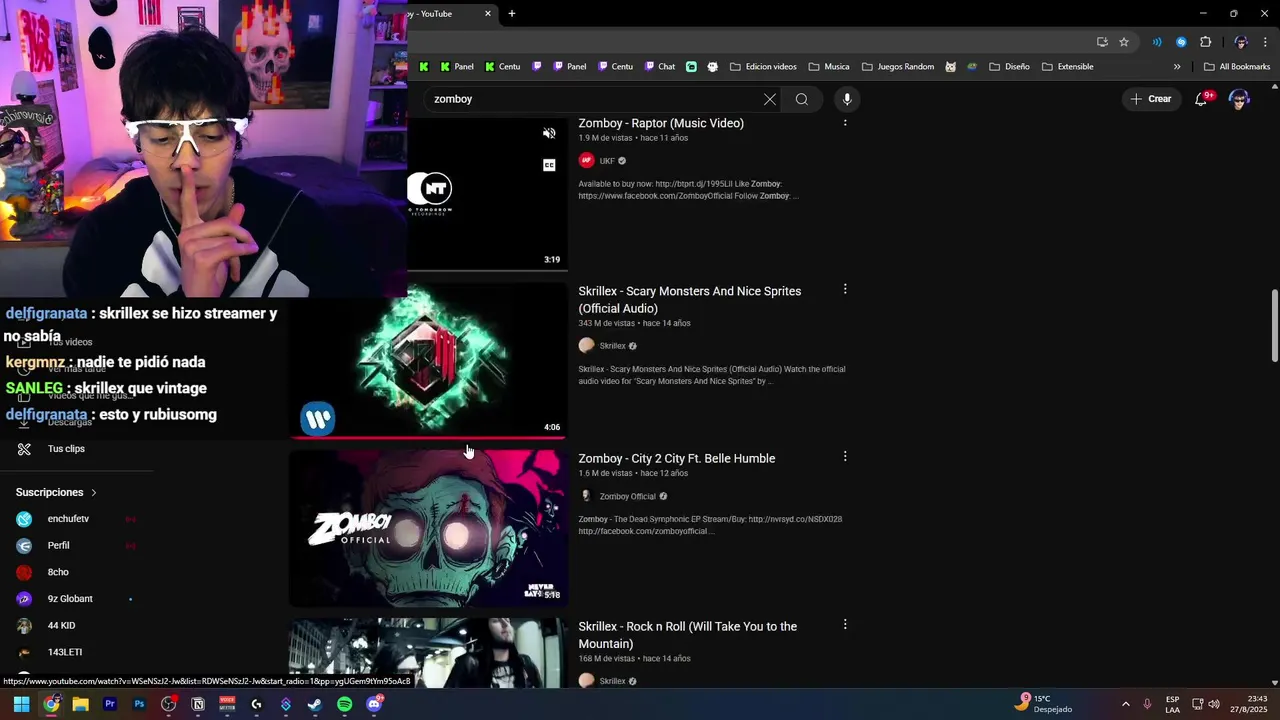The width and height of the screenshot is (1280, 720).
Task: Open File Explorer from the taskbar
Action: tap(80, 704)
